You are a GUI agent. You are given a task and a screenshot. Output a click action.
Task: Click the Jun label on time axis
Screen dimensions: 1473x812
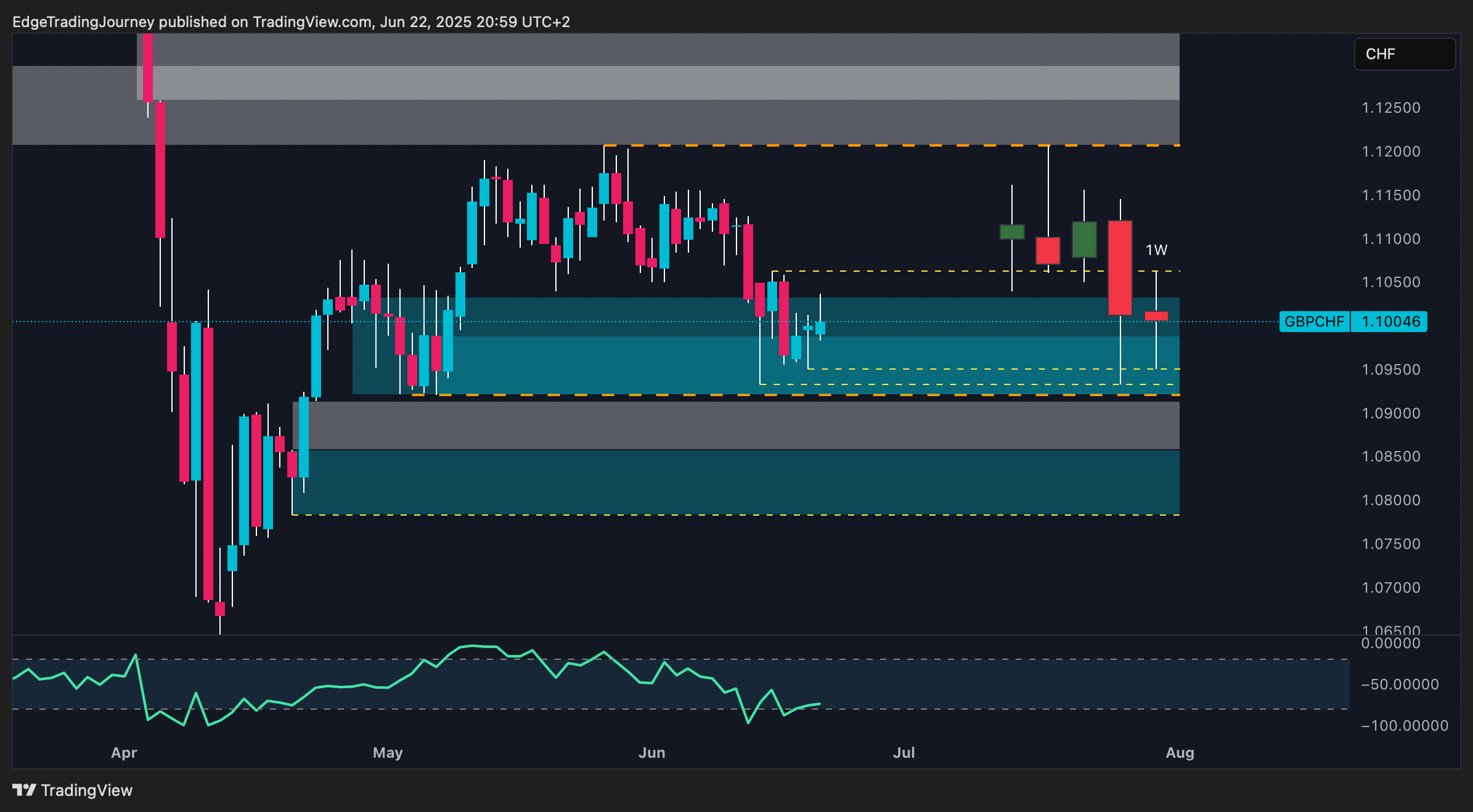(x=652, y=753)
